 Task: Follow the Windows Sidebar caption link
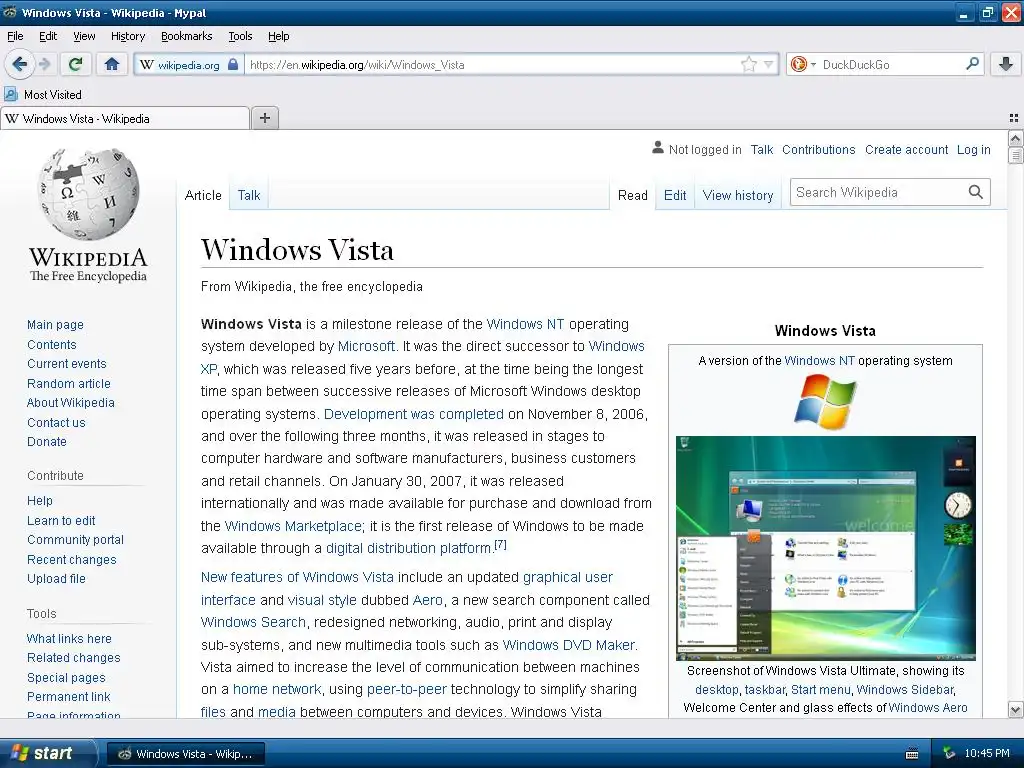pyautogui.click(x=905, y=690)
